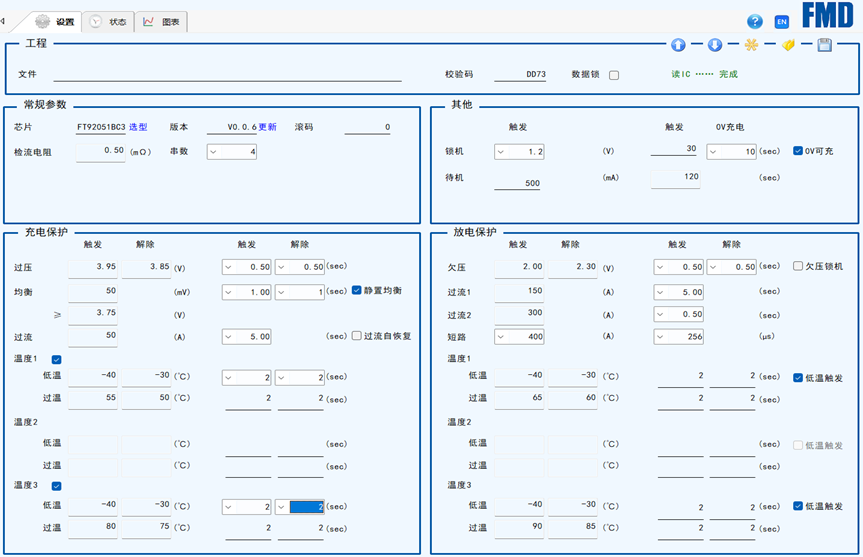
Task: Switch language with the EN icon
Action: 782,21
